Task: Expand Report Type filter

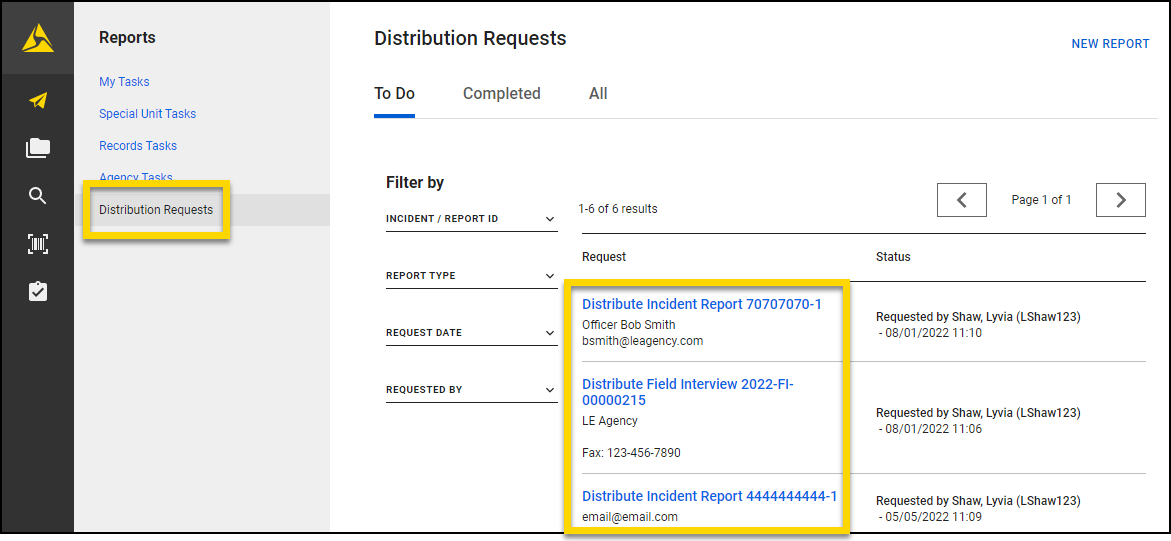Action: tap(471, 276)
